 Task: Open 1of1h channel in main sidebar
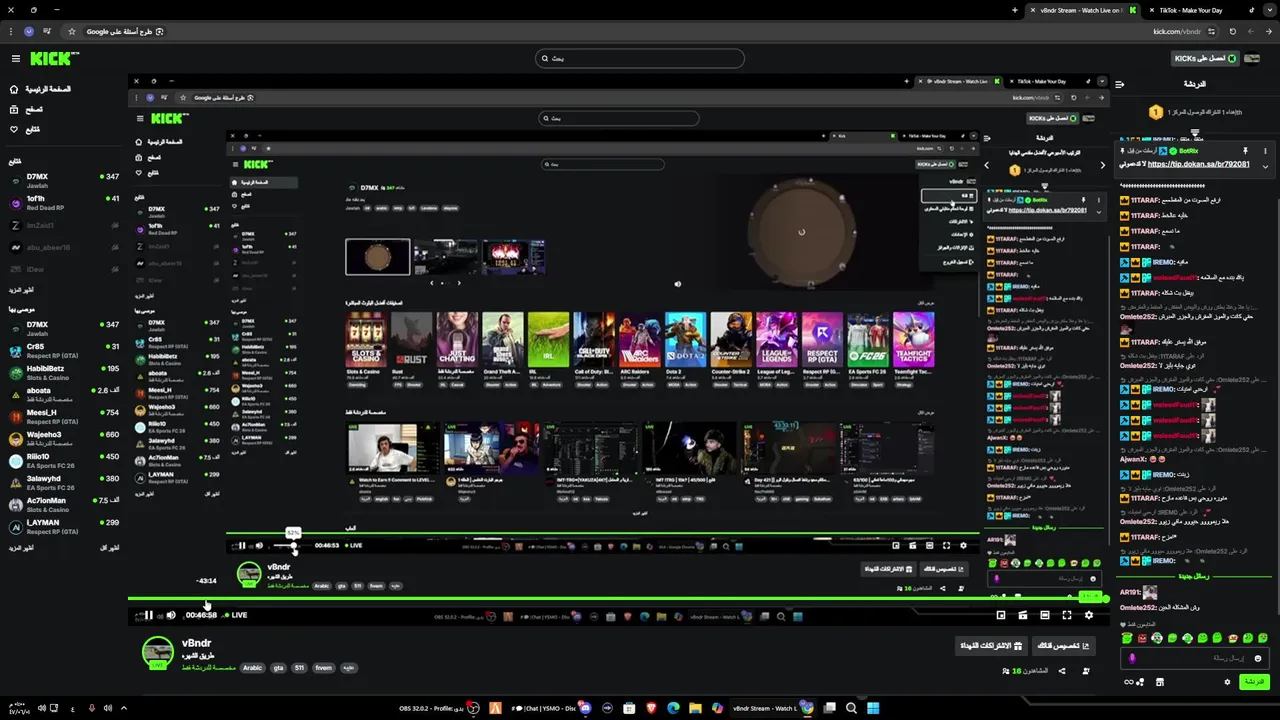point(63,203)
